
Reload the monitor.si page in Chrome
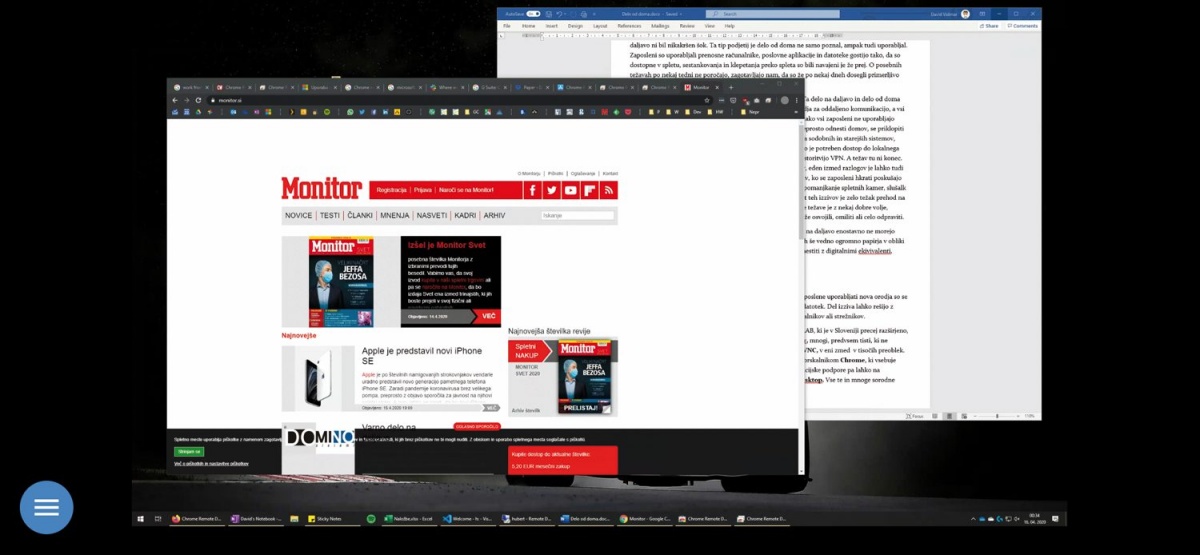point(198,100)
